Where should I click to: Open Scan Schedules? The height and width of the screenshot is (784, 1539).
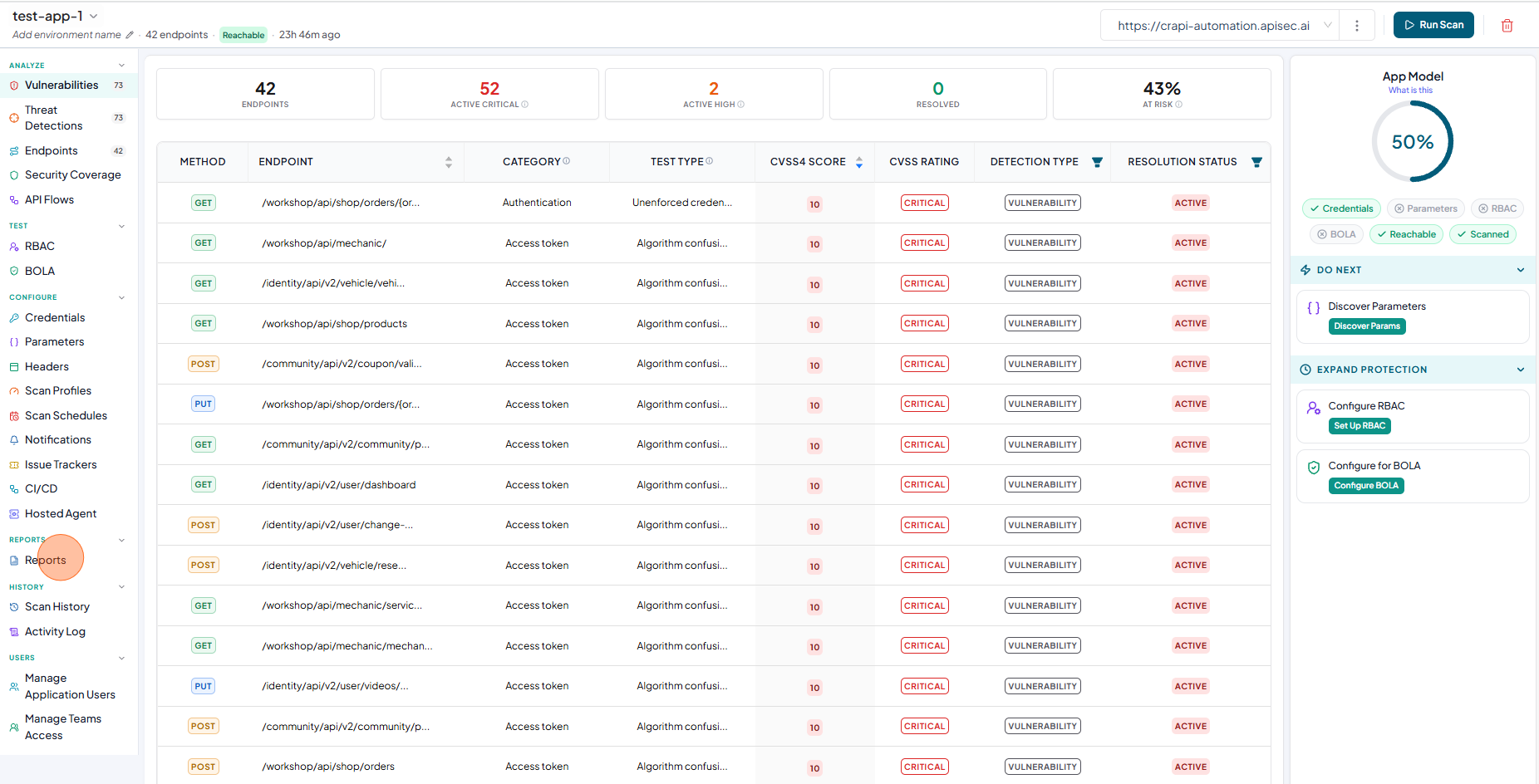[68, 415]
